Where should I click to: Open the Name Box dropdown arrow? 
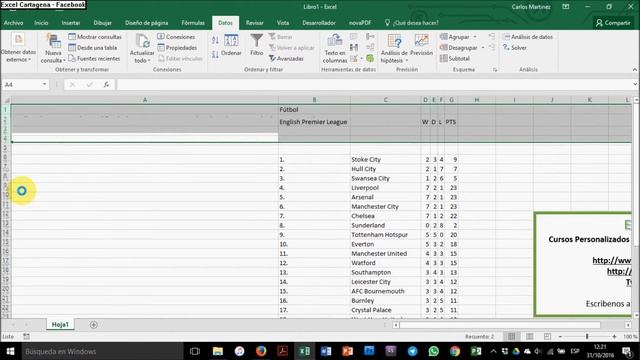44,84
